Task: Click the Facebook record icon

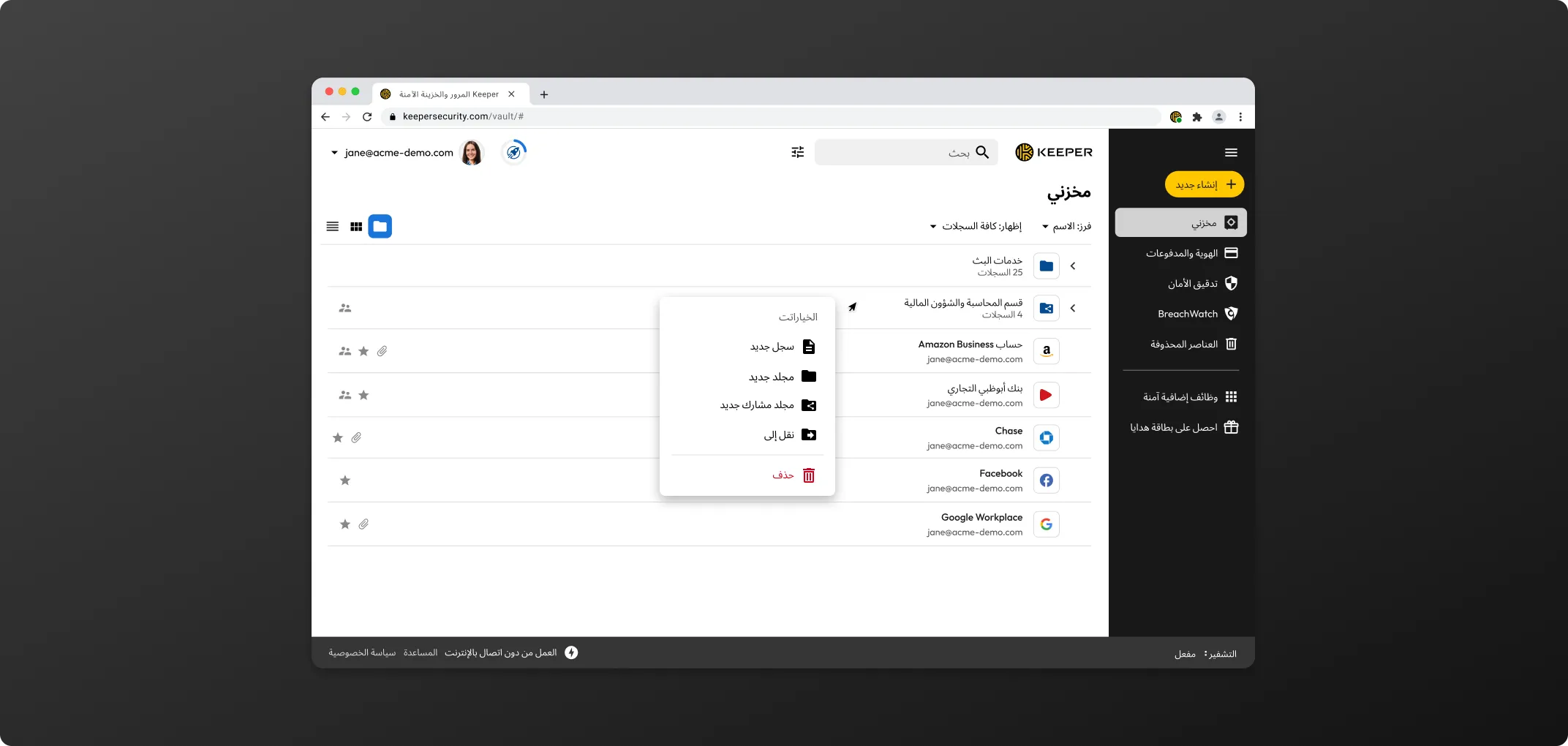Action: tap(1047, 481)
